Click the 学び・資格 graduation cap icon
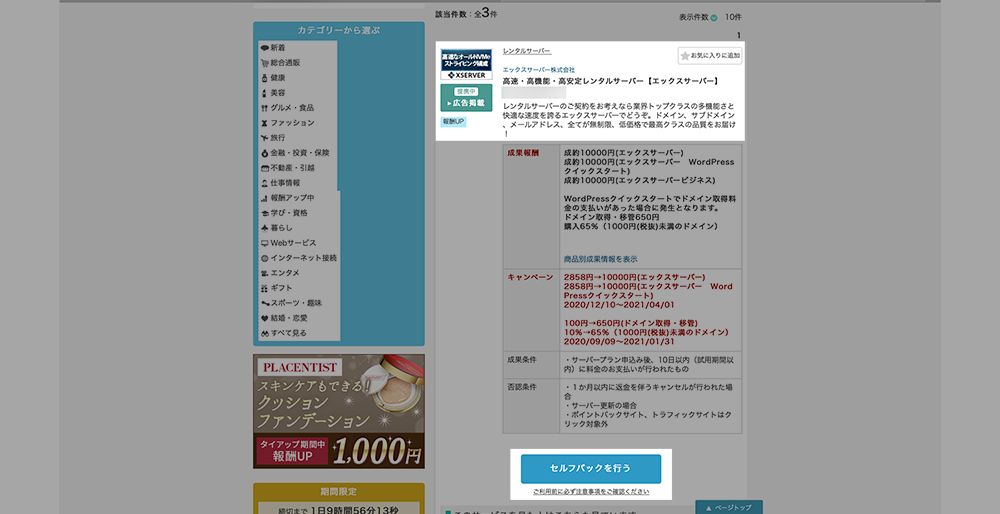The width and height of the screenshot is (1000, 514). tap(265, 213)
